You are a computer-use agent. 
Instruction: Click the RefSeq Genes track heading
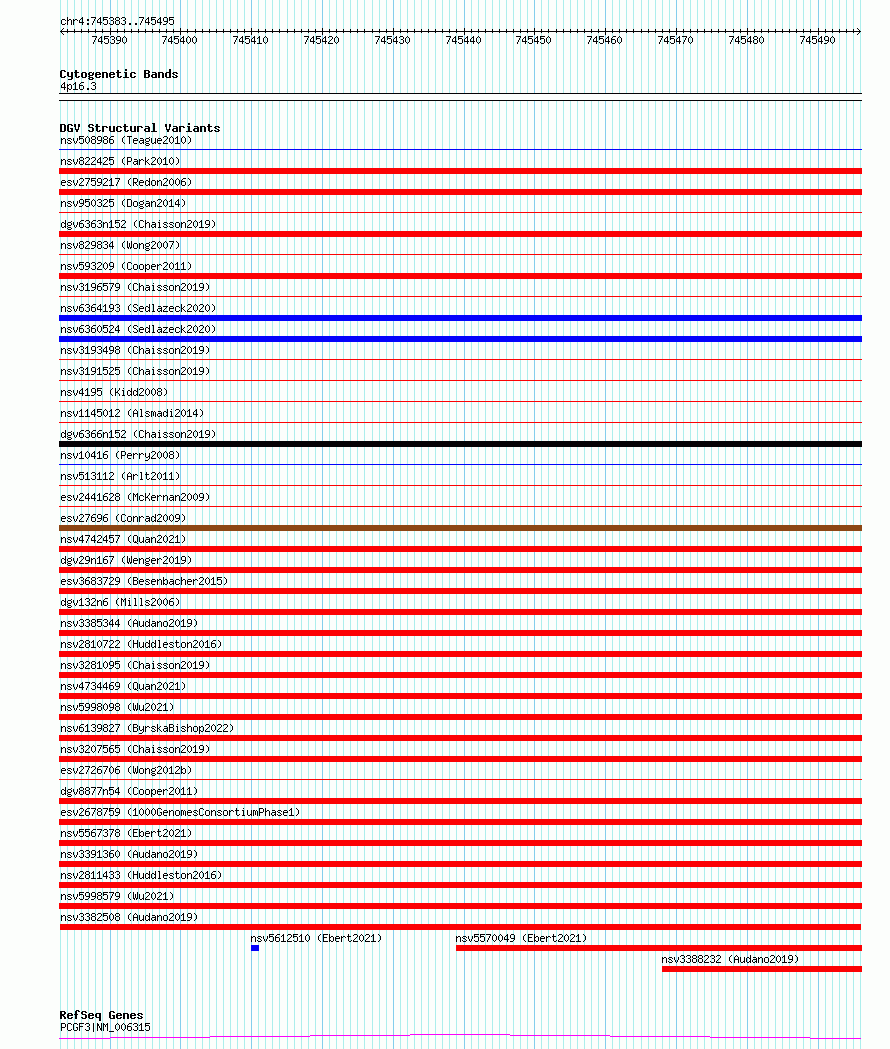(x=101, y=1015)
